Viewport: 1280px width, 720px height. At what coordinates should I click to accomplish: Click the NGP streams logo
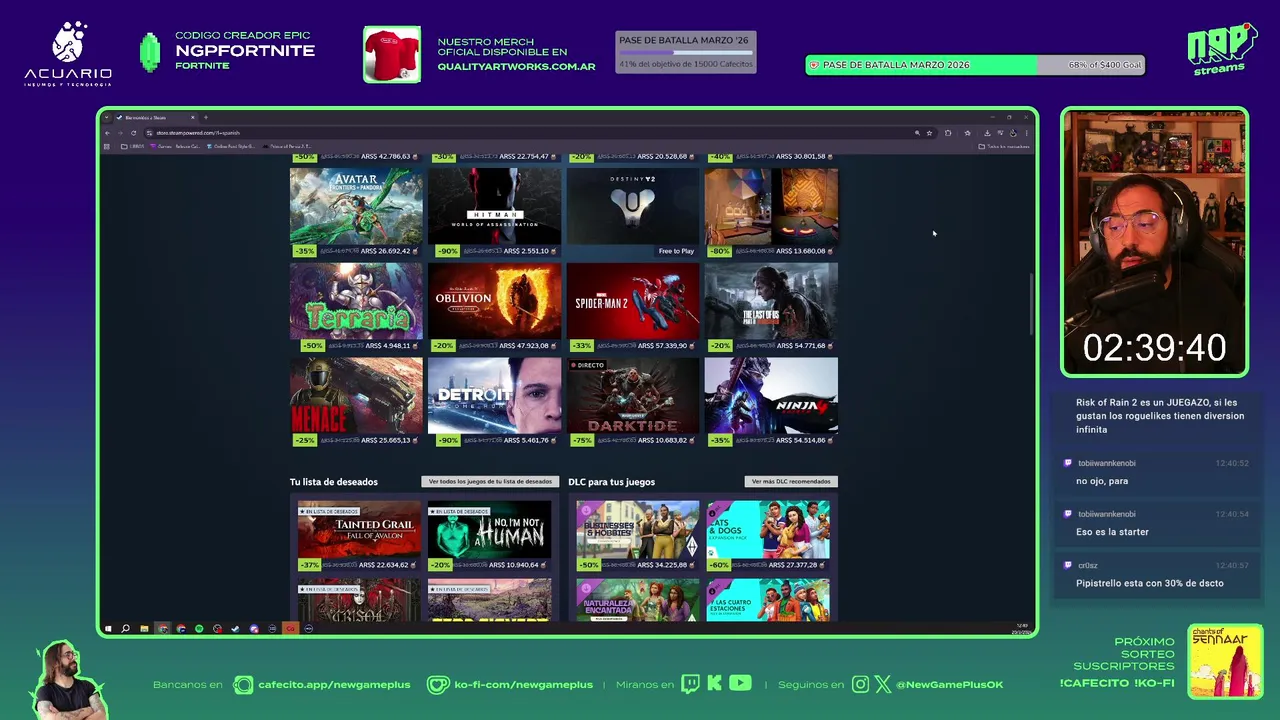pos(1221,49)
